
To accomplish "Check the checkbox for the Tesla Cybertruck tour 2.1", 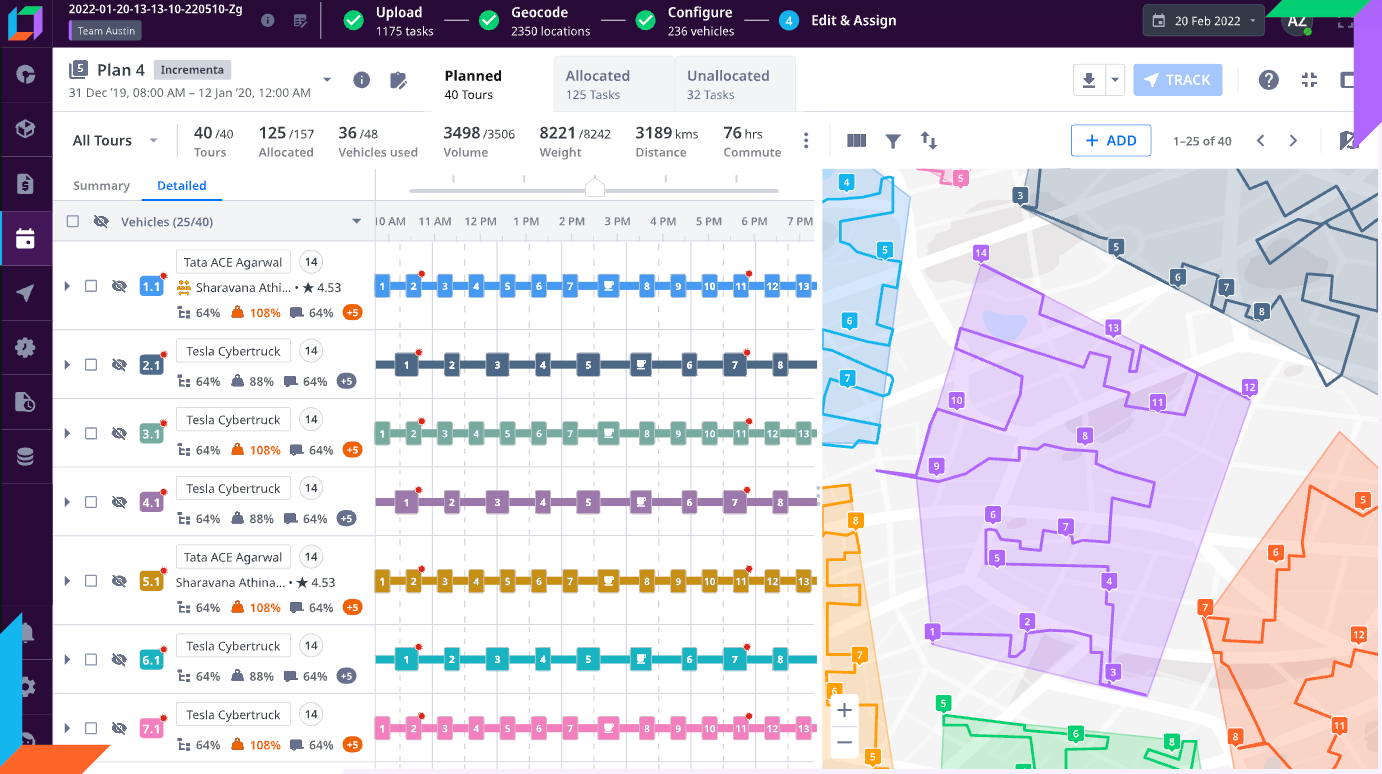I will 91,365.
